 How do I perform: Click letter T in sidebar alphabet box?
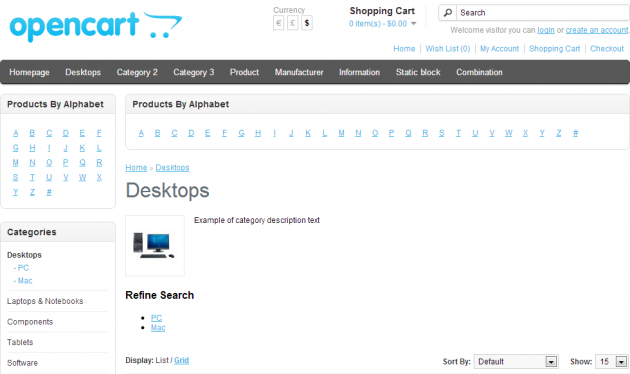click(x=32, y=178)
